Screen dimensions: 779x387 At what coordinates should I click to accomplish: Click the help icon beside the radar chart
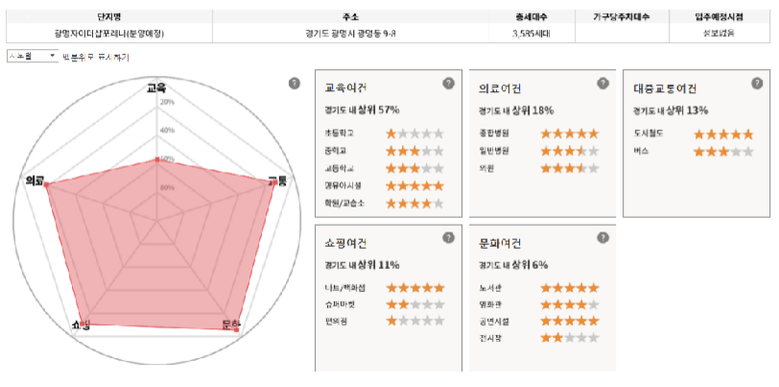[x=294, y=83]
